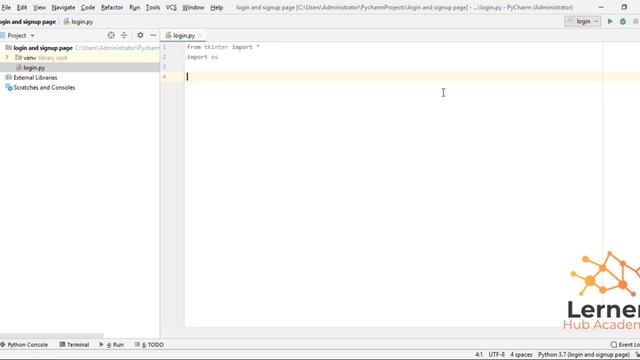Open the VCS menu

pyautogui.click(x=171, y=7)
